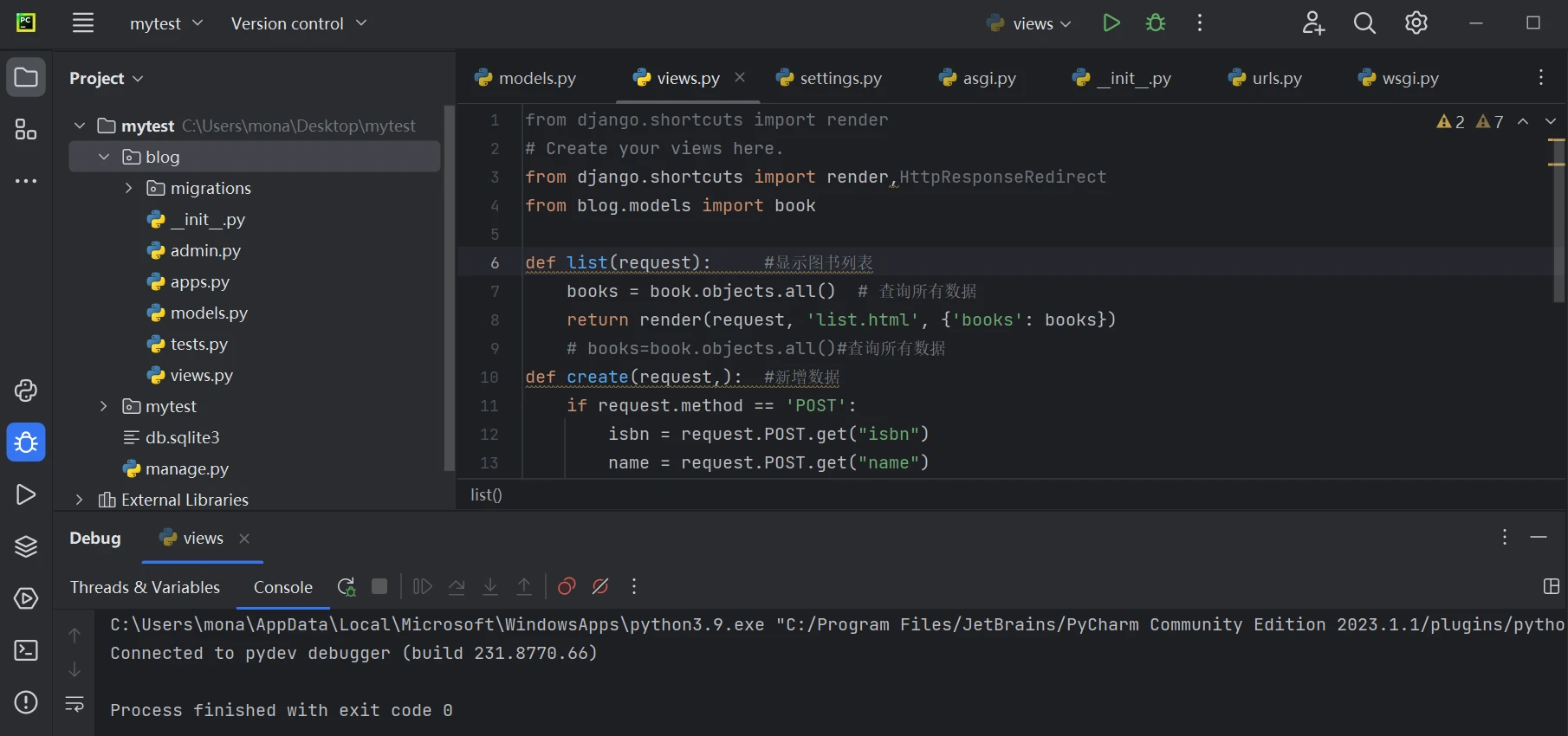Click the Step Out debug button
1568x736 pixels.
tap(524, 587)
